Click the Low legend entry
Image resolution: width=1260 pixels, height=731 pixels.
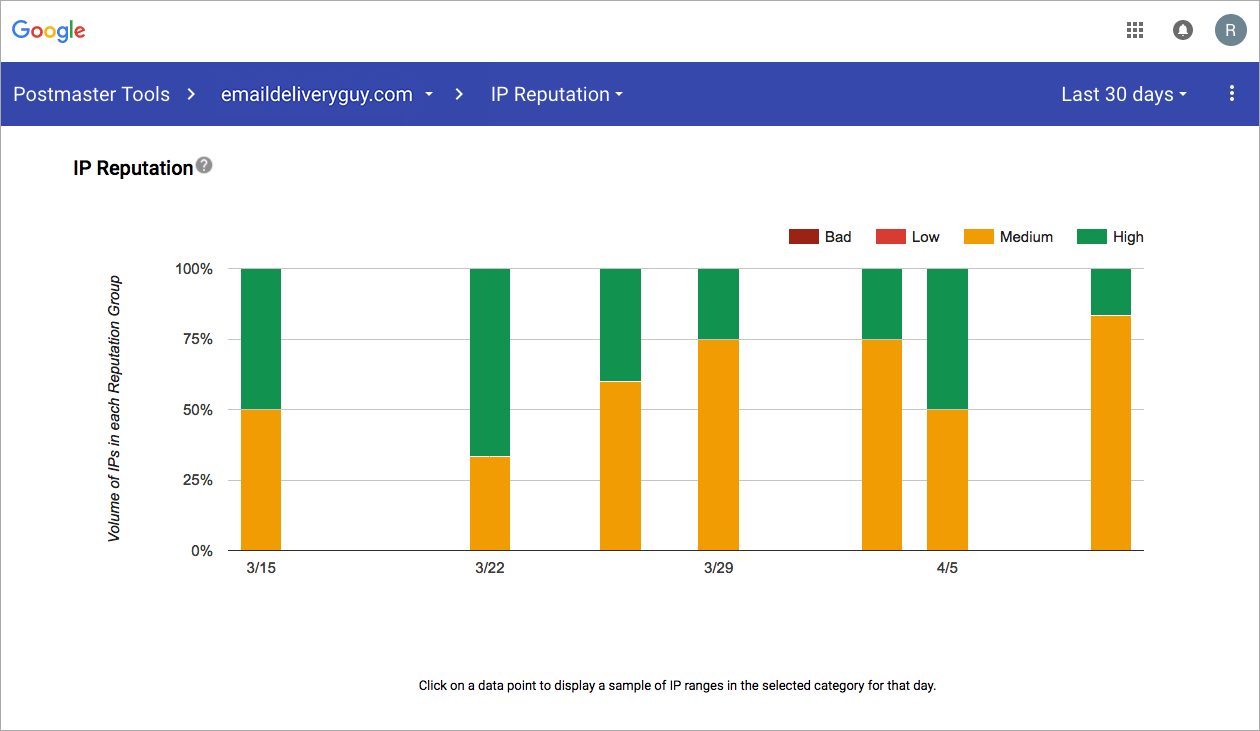click(908, 237)
